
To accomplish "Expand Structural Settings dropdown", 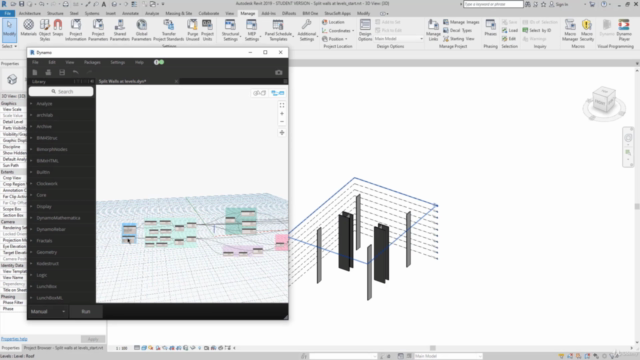I will 230,37.
